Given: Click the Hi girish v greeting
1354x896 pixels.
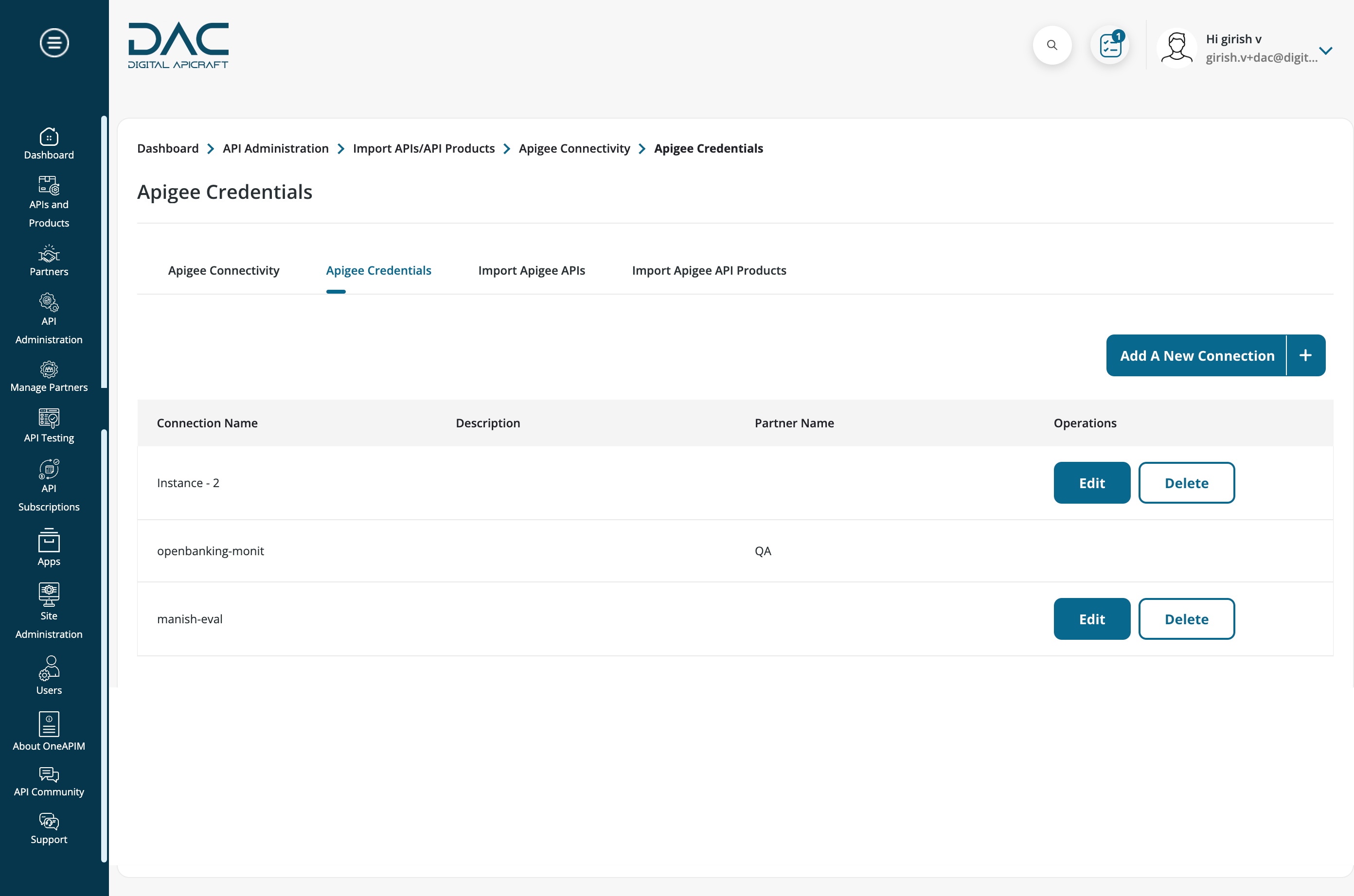Looking at the screenshot, I should 1233,39.
